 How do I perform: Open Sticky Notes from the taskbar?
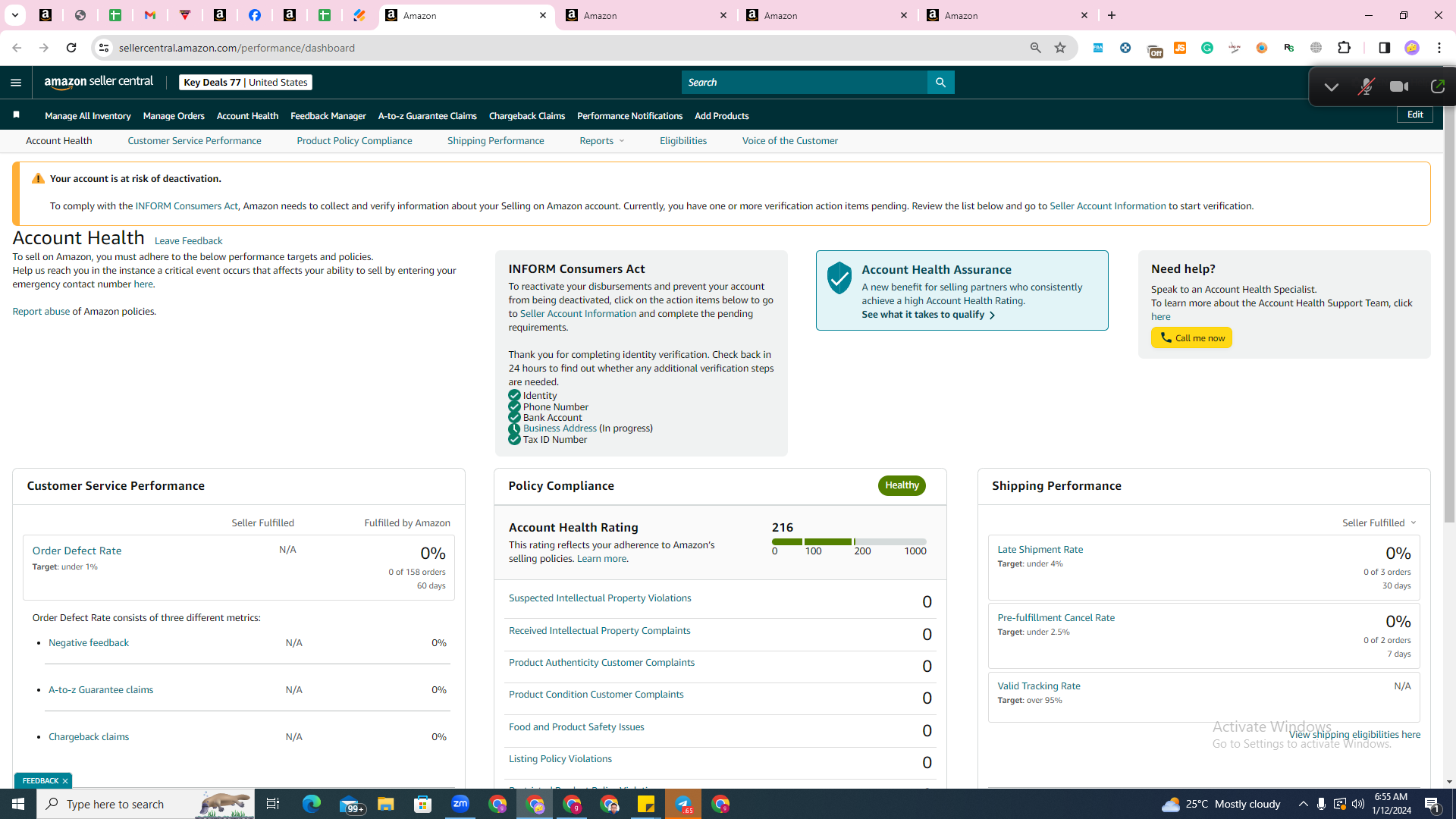tap(646, 804)
